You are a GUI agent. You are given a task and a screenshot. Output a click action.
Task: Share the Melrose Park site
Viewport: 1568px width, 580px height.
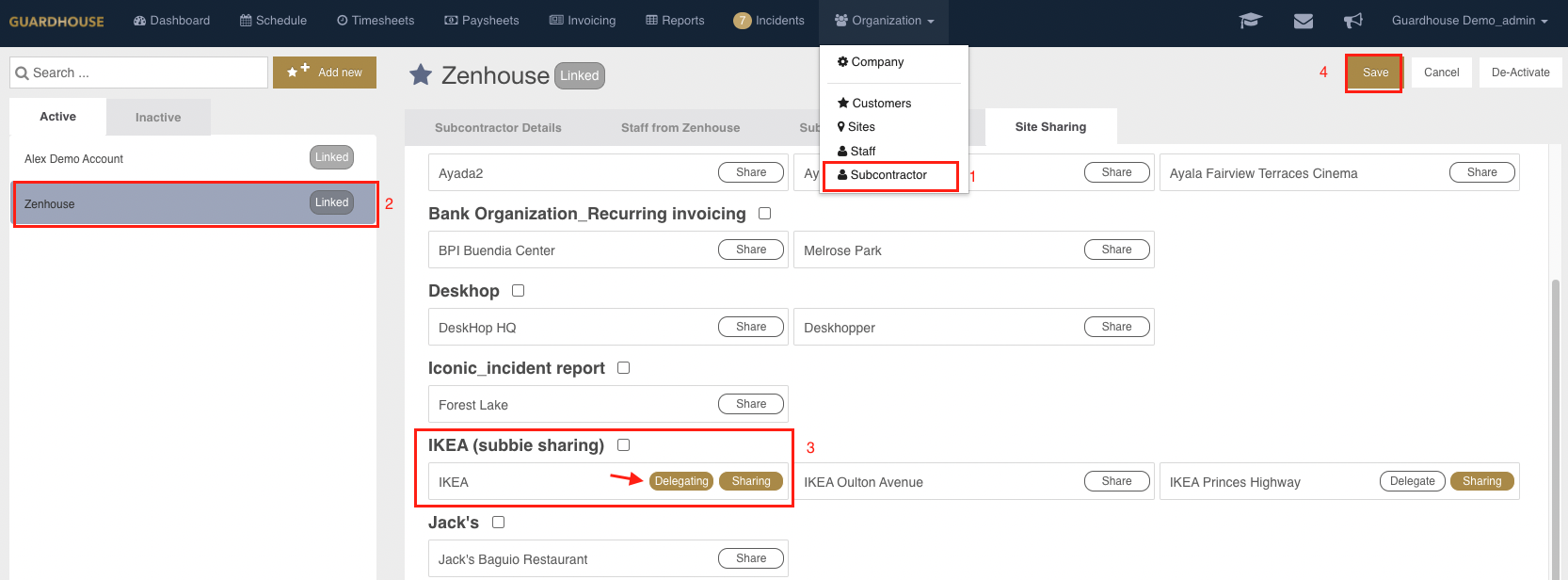pos(1116,250)
